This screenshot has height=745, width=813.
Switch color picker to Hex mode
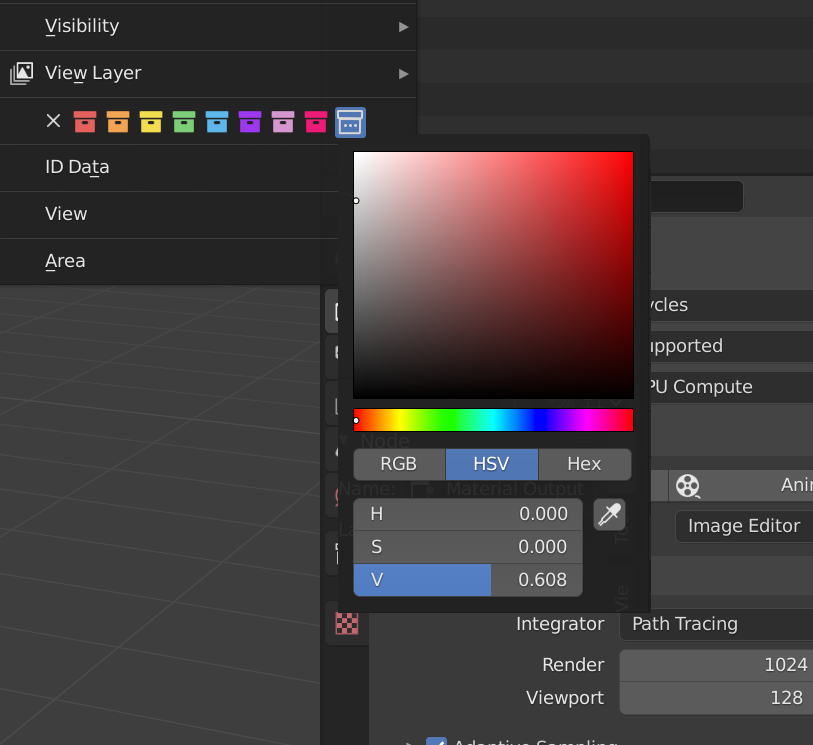(585, 464)
